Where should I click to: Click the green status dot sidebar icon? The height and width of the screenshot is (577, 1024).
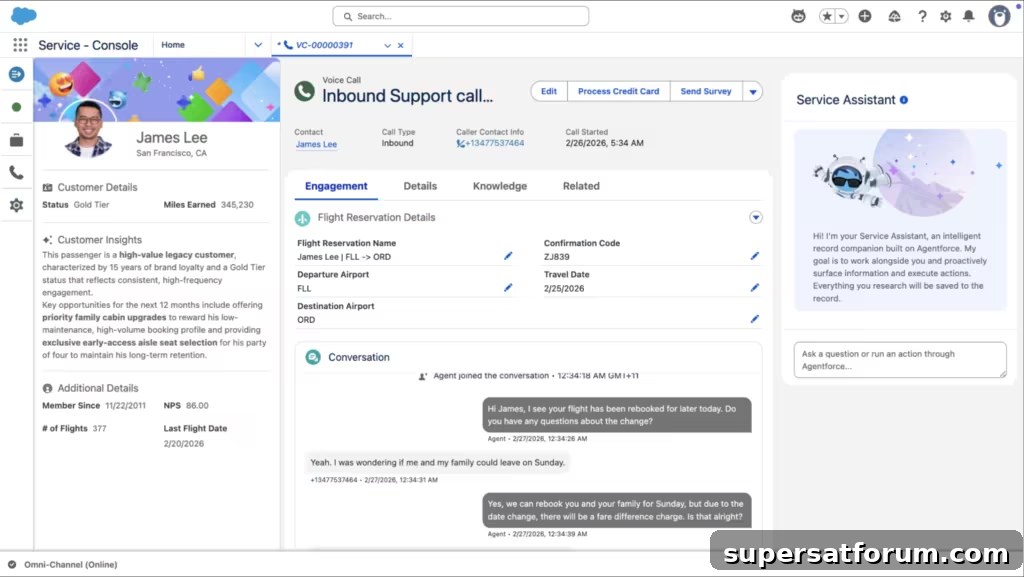16,107
